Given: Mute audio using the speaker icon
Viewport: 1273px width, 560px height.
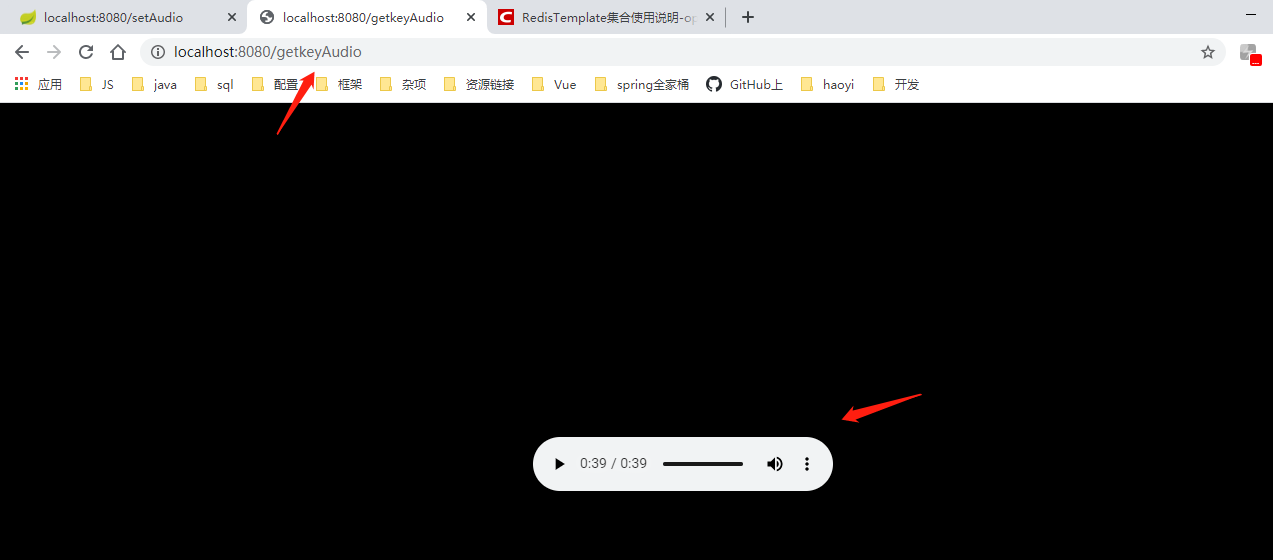Looking at the screenshot, I should [774, 464].
